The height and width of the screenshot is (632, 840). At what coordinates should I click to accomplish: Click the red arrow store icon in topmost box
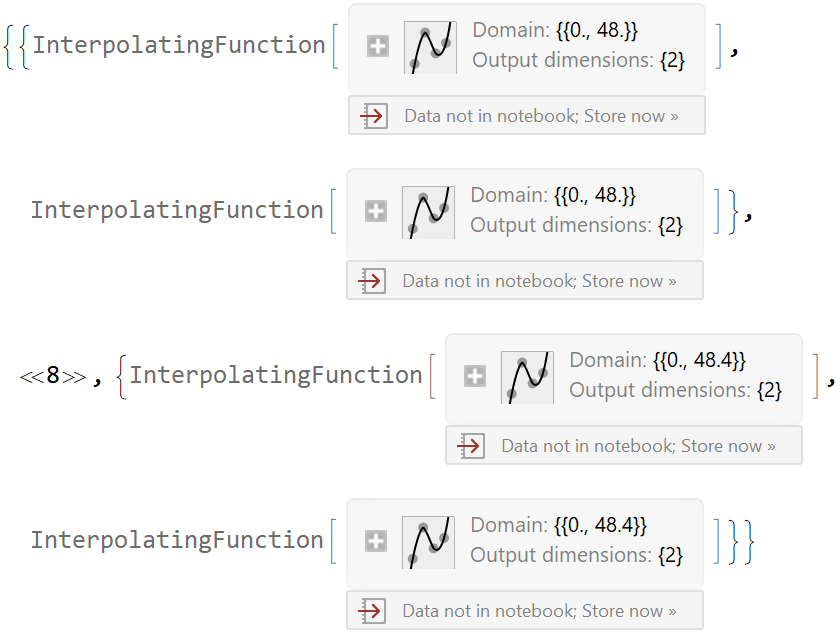pyautogui.click(x=372, y=116)
